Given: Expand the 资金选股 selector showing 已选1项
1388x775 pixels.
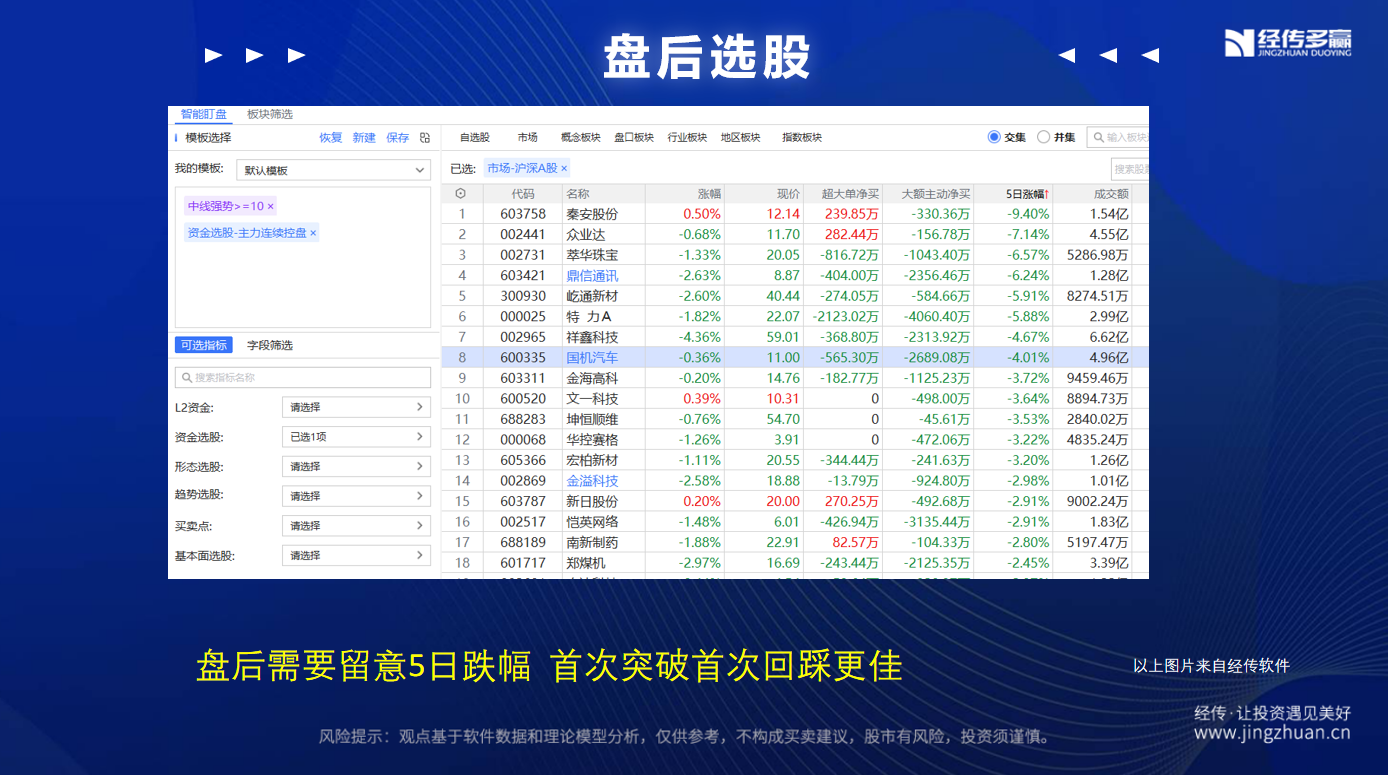Looking at the screenshot, I should (x=356, y=437).
